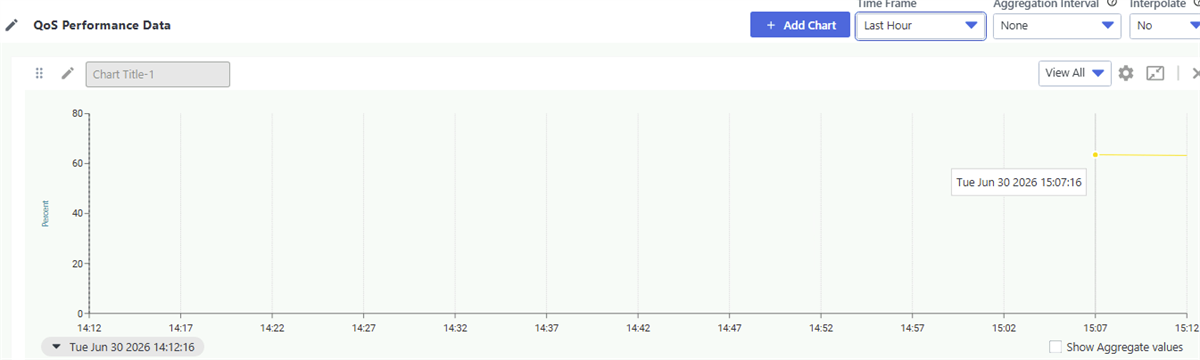Click the pencil icon next to Chart Title-1 field
Image resolution: width=1200 pixels, height=360 pixels.
click(x=68, y=73)
